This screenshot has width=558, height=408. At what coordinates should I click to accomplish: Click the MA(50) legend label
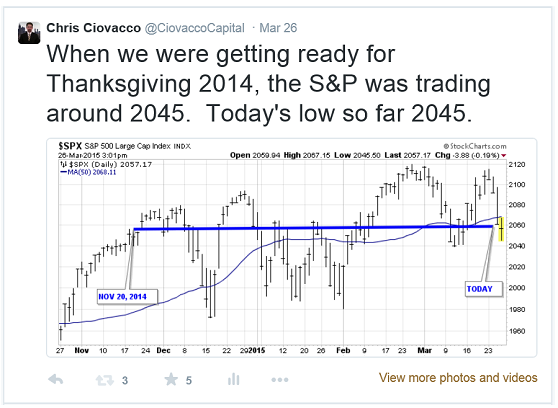click(89, 172)
